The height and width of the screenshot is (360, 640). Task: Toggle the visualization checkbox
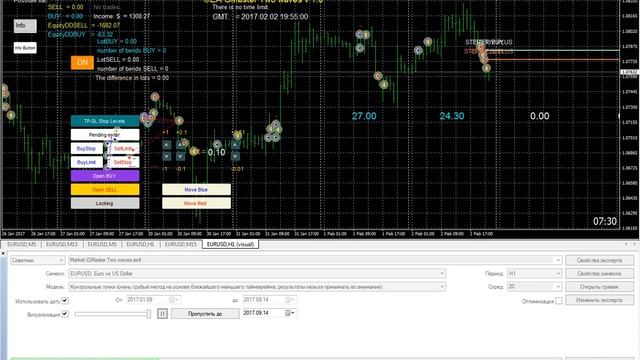tap(65, 314)
